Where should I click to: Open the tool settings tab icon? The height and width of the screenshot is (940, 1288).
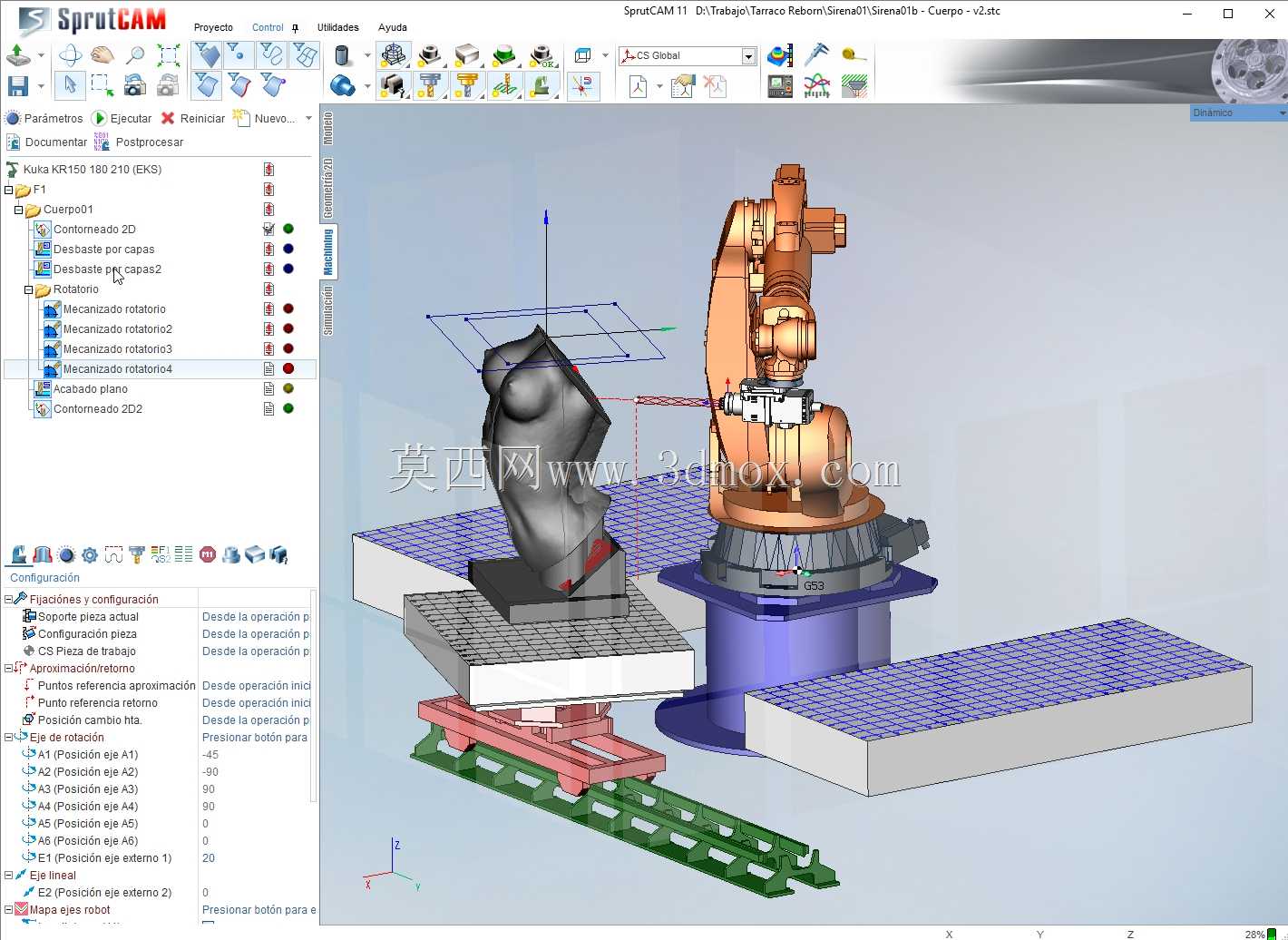137,554
